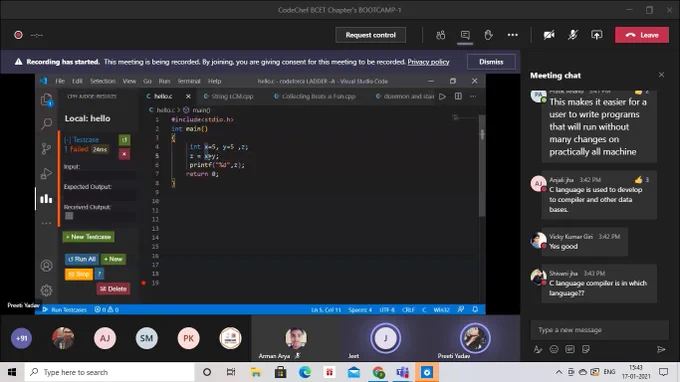Click the testcase Input field
Image resolution: width=680 pixels, height=382 pixels.
click(100, 175)
